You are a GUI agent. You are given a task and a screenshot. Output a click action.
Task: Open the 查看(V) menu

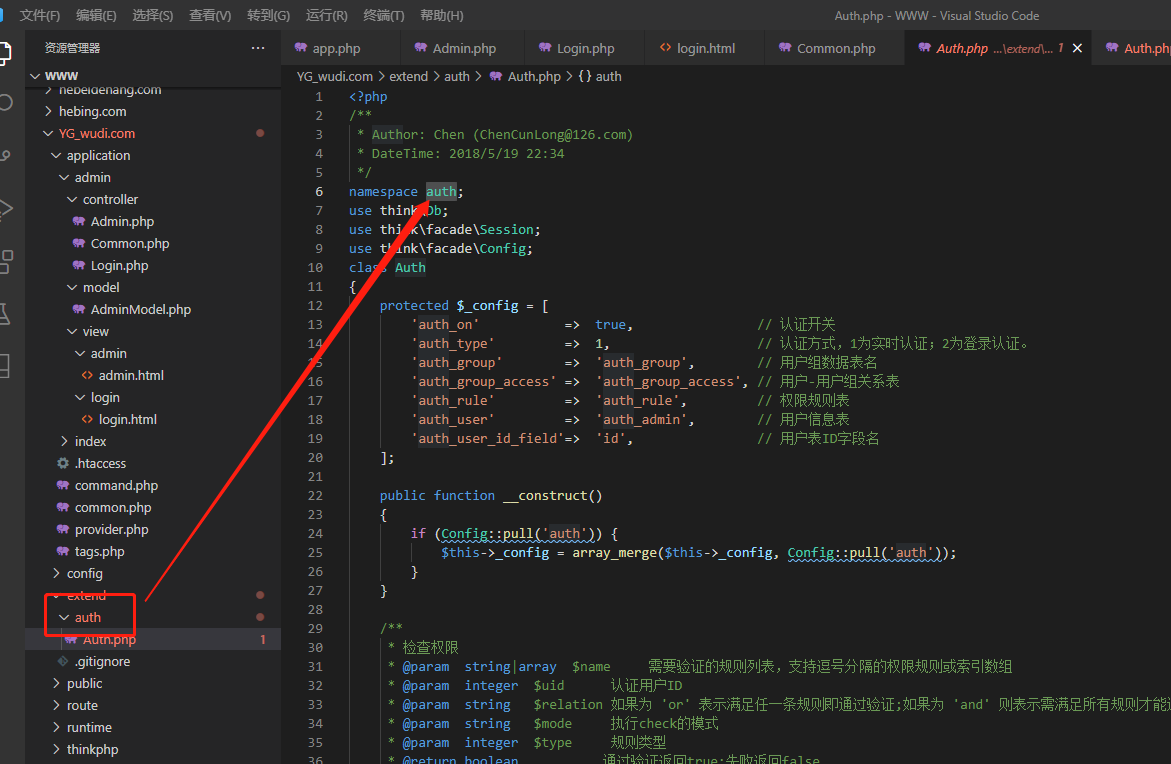point(210,15)
